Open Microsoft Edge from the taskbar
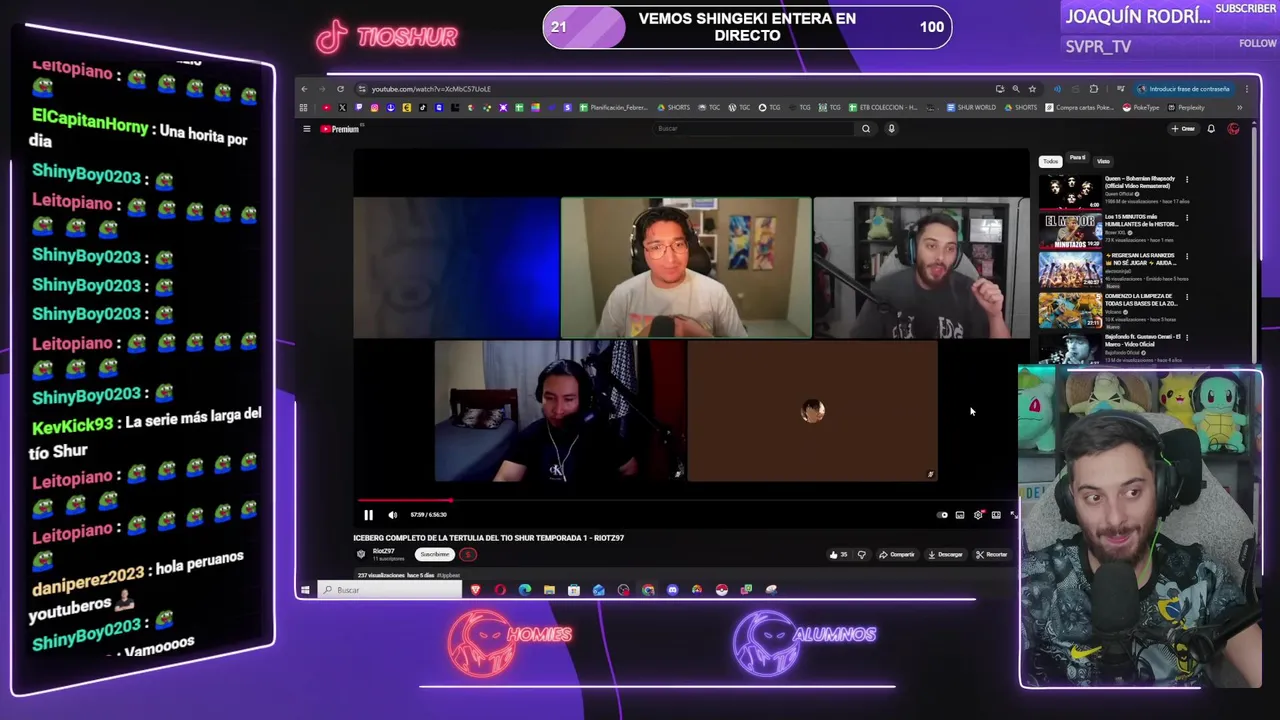Viewport: 1280px width, 720px height. click(x=525, y=590)
